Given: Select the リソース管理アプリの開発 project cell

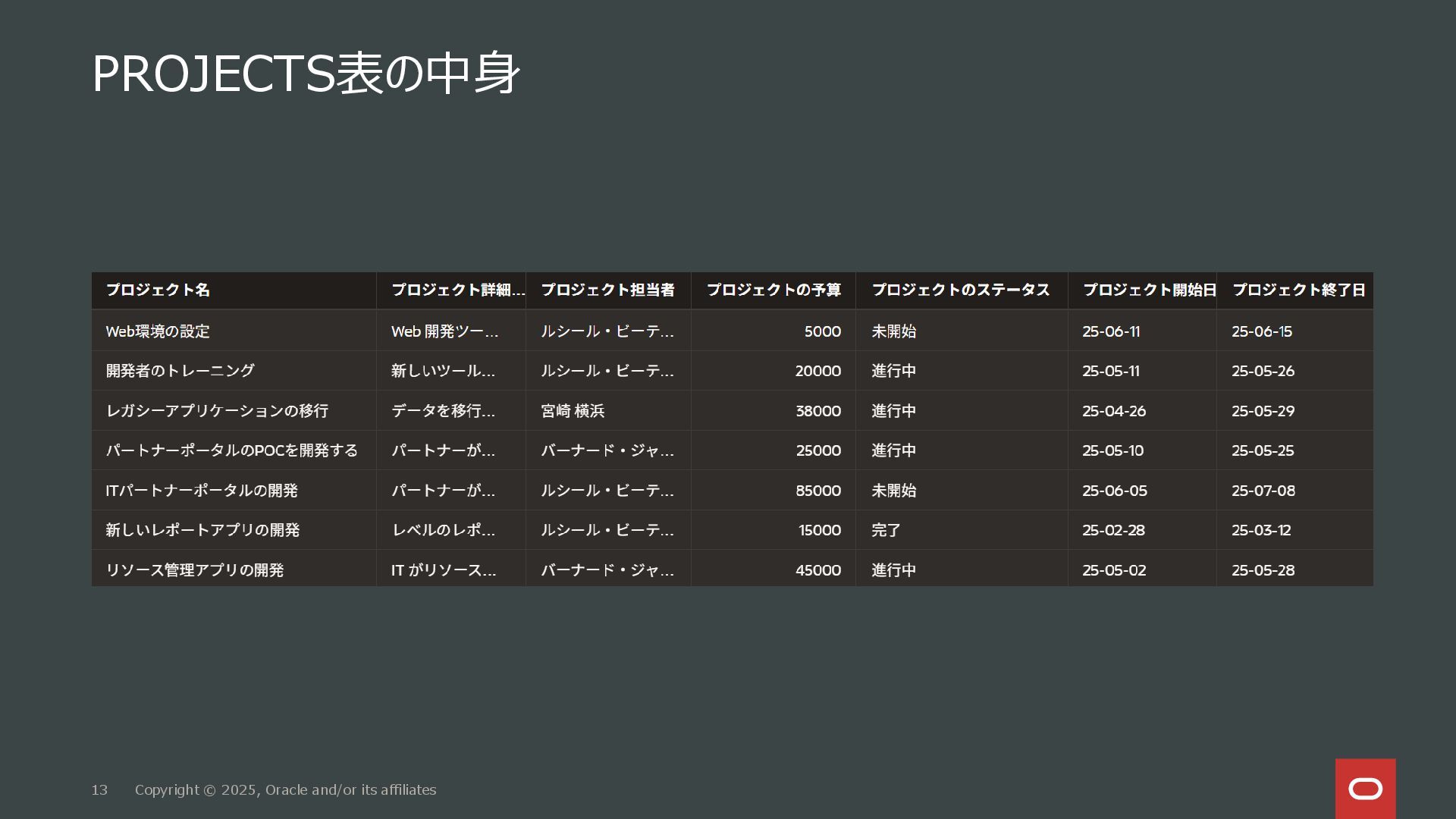Looking at the screenshot, I should [x=194, y=570].
